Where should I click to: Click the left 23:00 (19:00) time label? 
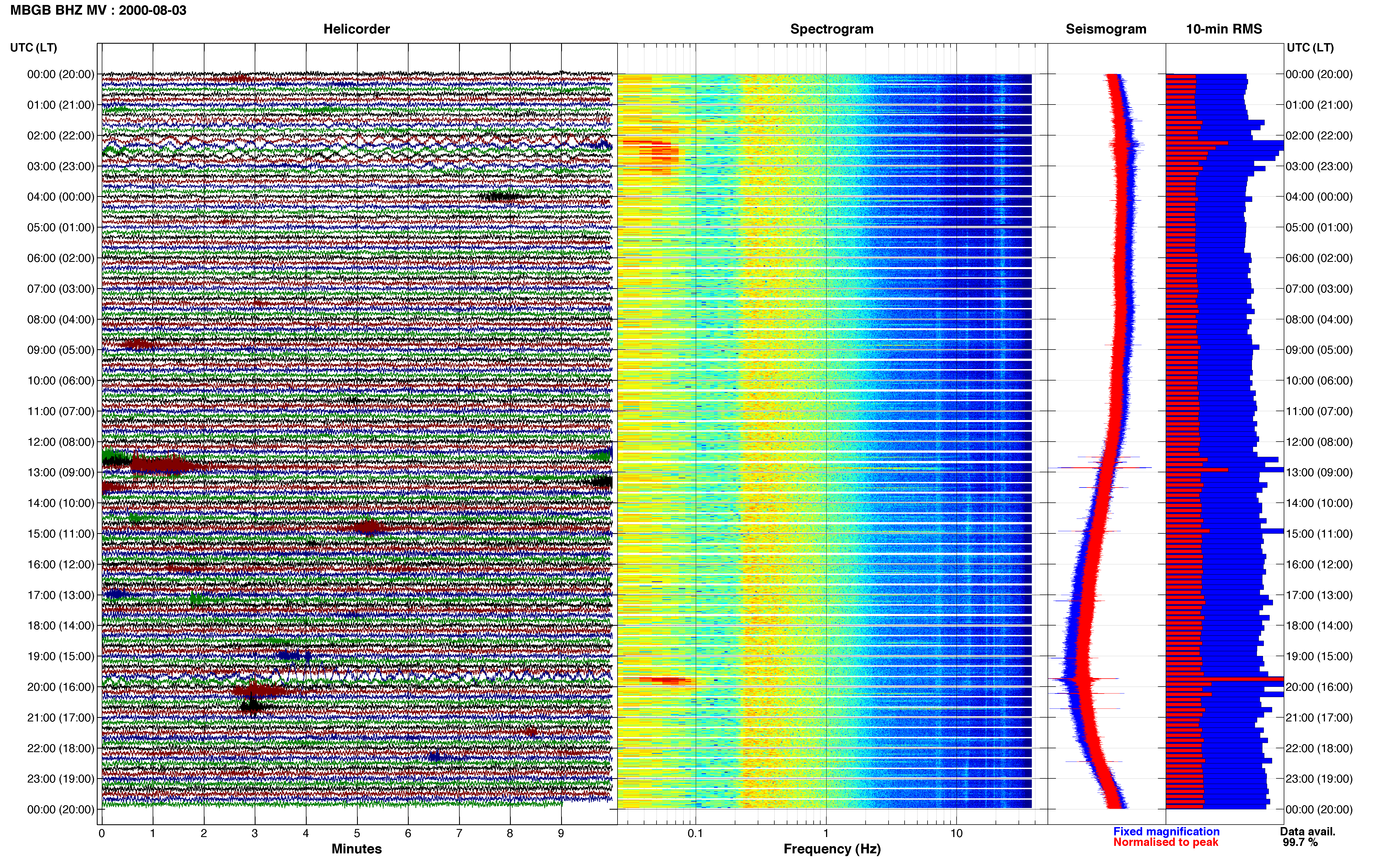click(x=61, y=779)
